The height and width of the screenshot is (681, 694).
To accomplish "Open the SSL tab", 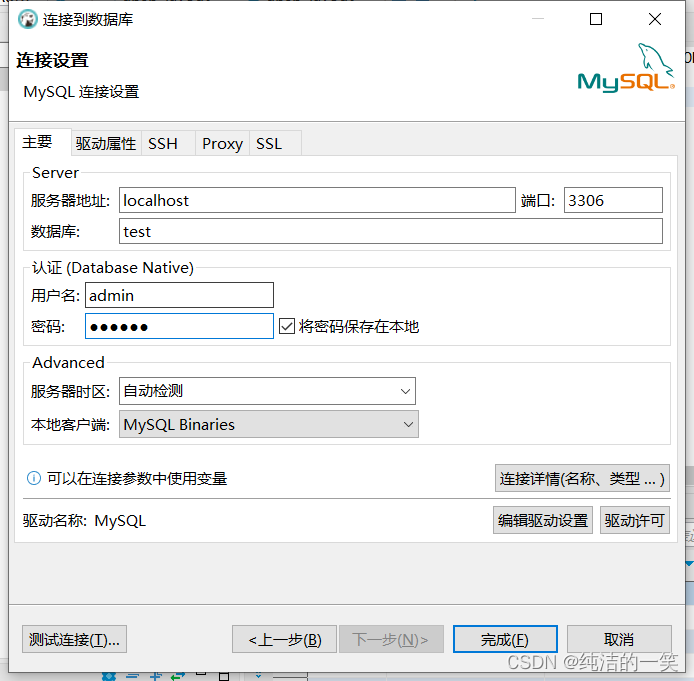I will coord(275,143).
